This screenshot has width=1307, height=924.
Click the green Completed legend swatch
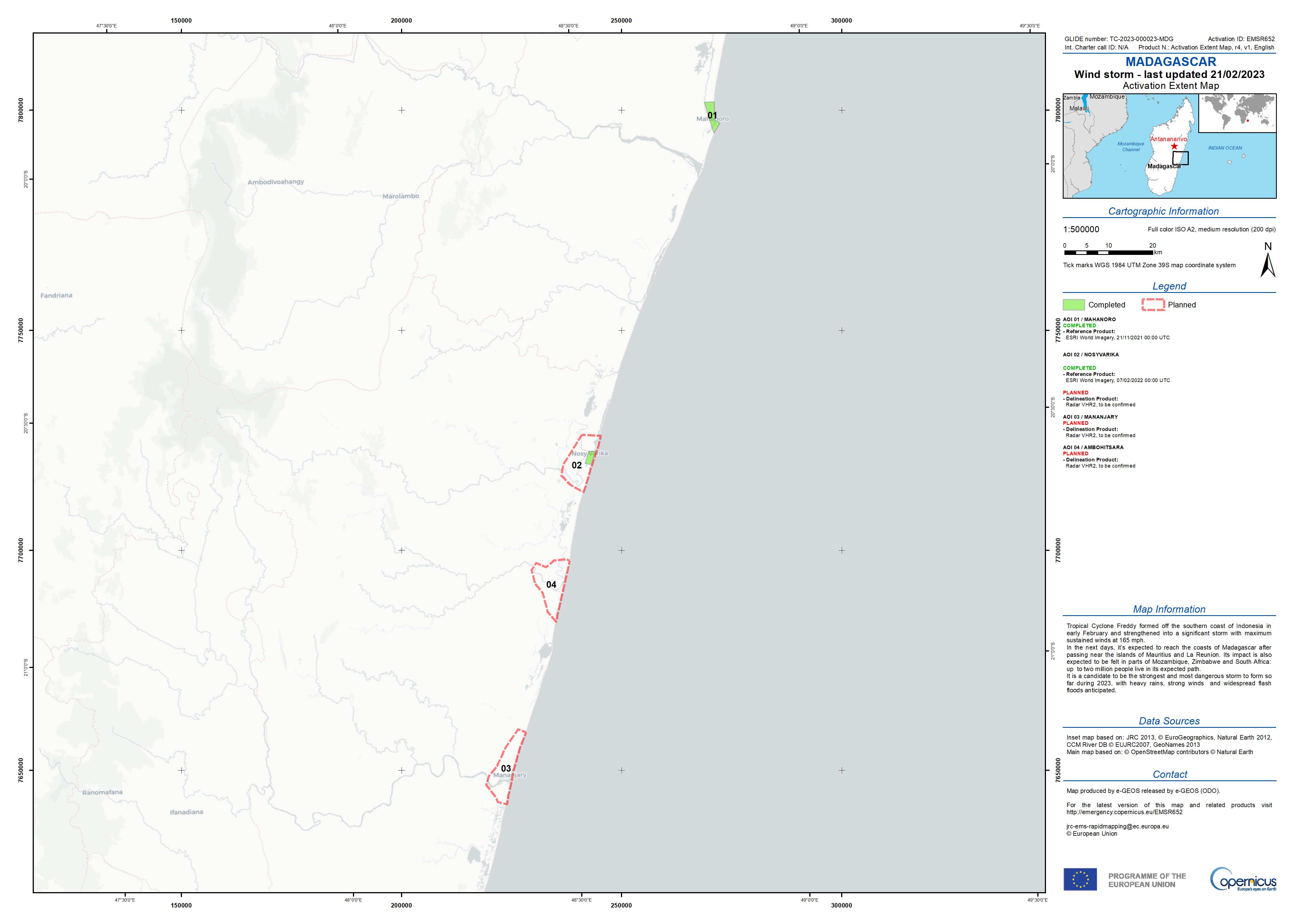1074,305
